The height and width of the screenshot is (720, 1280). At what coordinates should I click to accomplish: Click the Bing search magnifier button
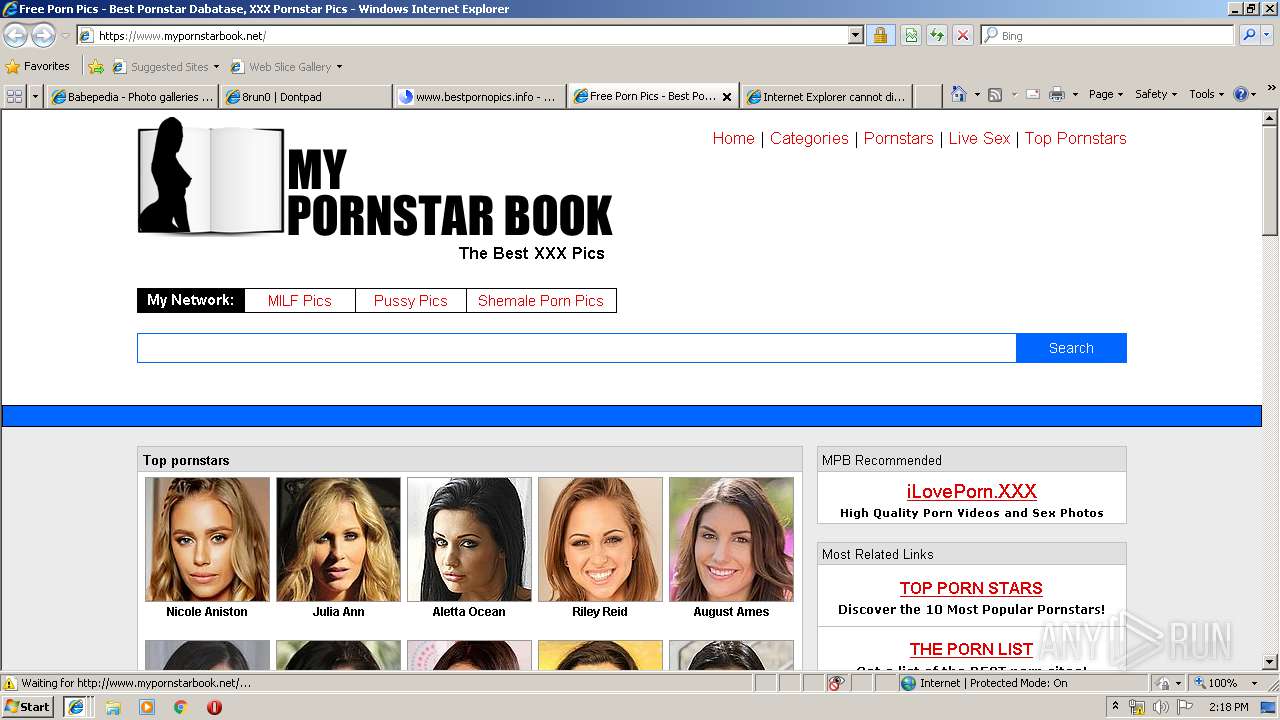(x=1249, y=36)
